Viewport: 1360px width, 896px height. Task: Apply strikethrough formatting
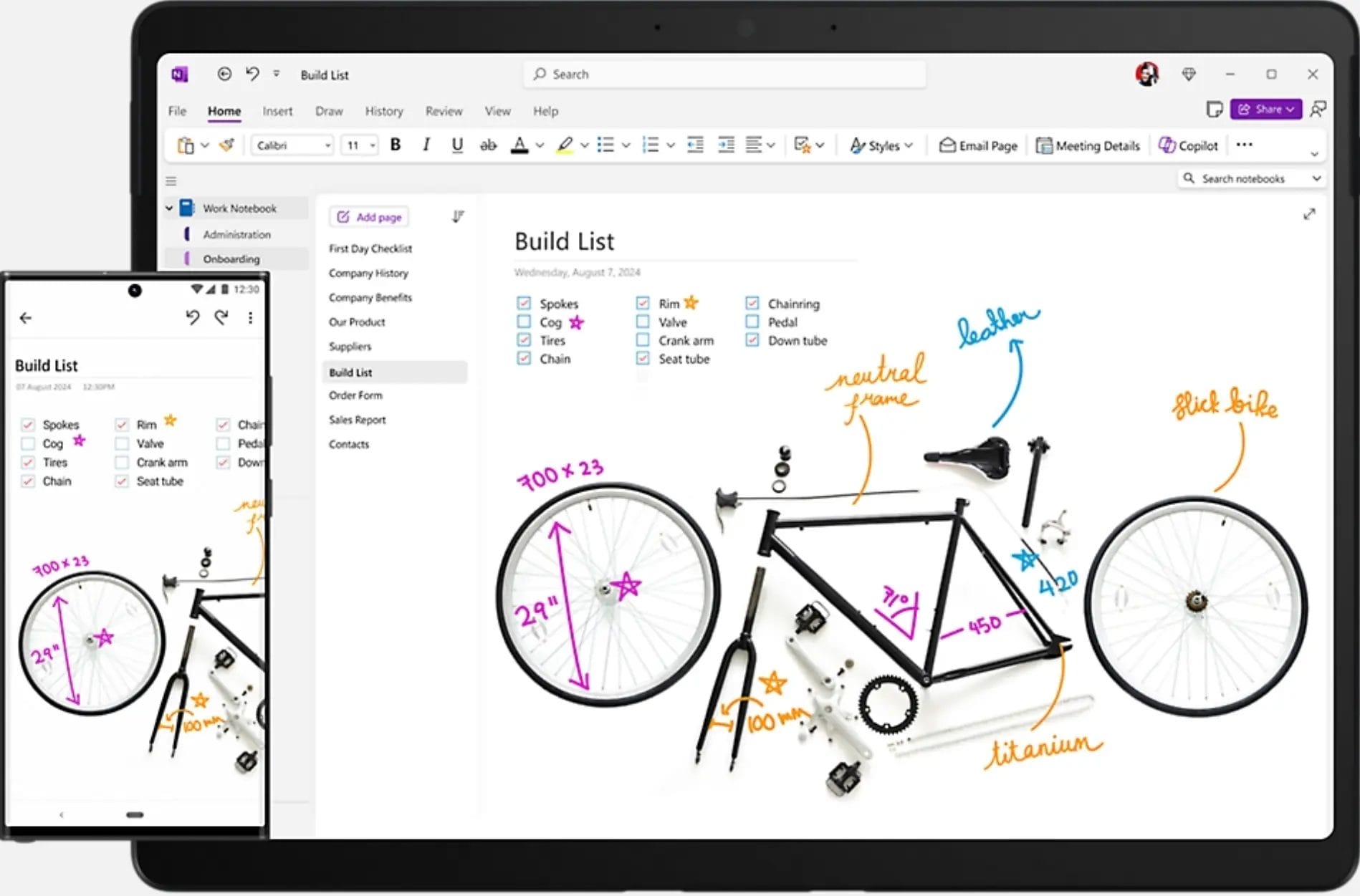pyautogui.click(x=488, y=145)
